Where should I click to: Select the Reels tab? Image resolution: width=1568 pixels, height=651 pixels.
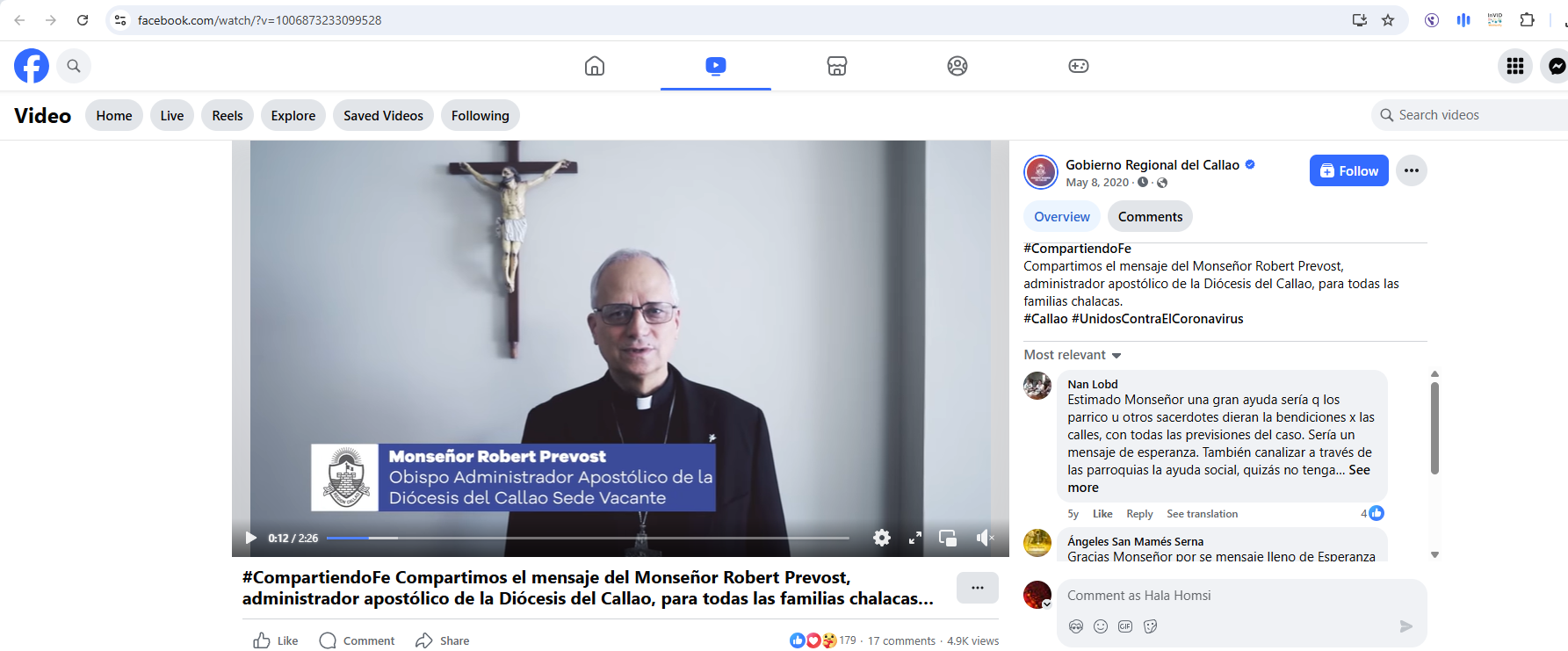(x=227, y=116)
